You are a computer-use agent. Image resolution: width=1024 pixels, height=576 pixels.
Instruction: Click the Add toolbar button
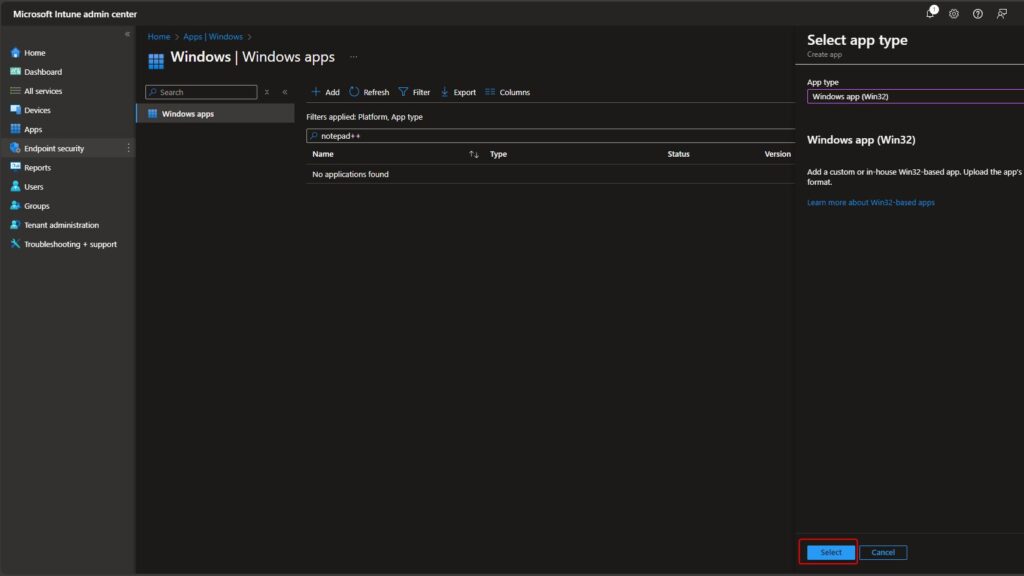pyautogui.click(x=325, y=92)
